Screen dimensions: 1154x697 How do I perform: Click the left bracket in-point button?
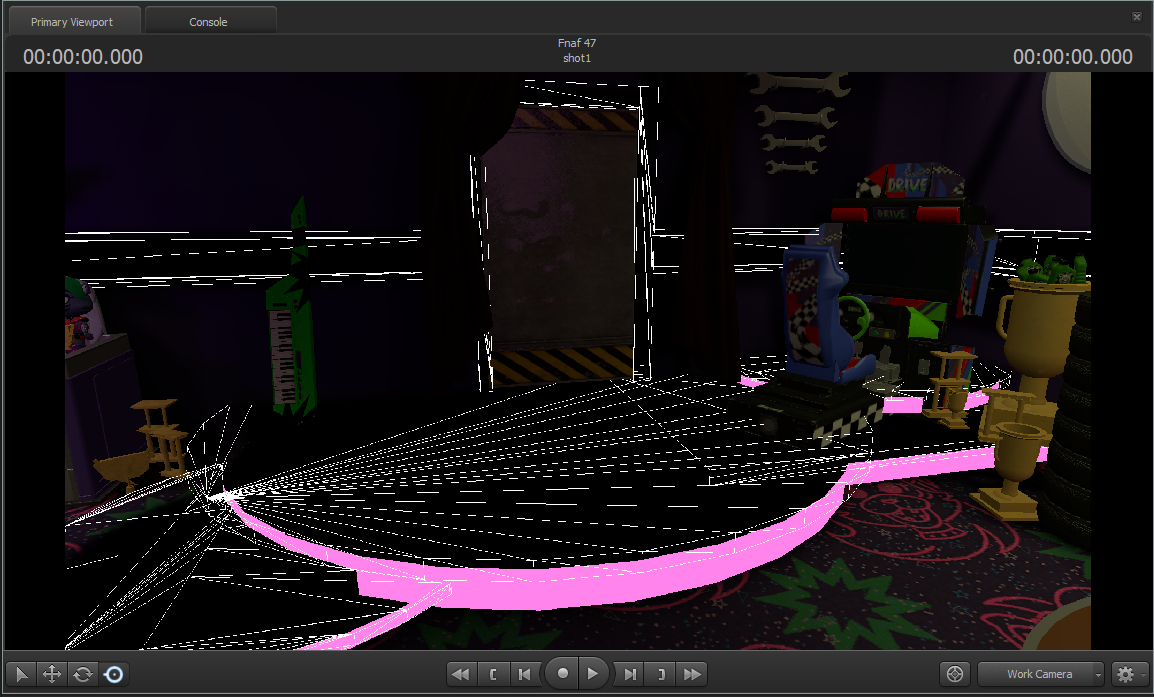(x=493, y=674)
